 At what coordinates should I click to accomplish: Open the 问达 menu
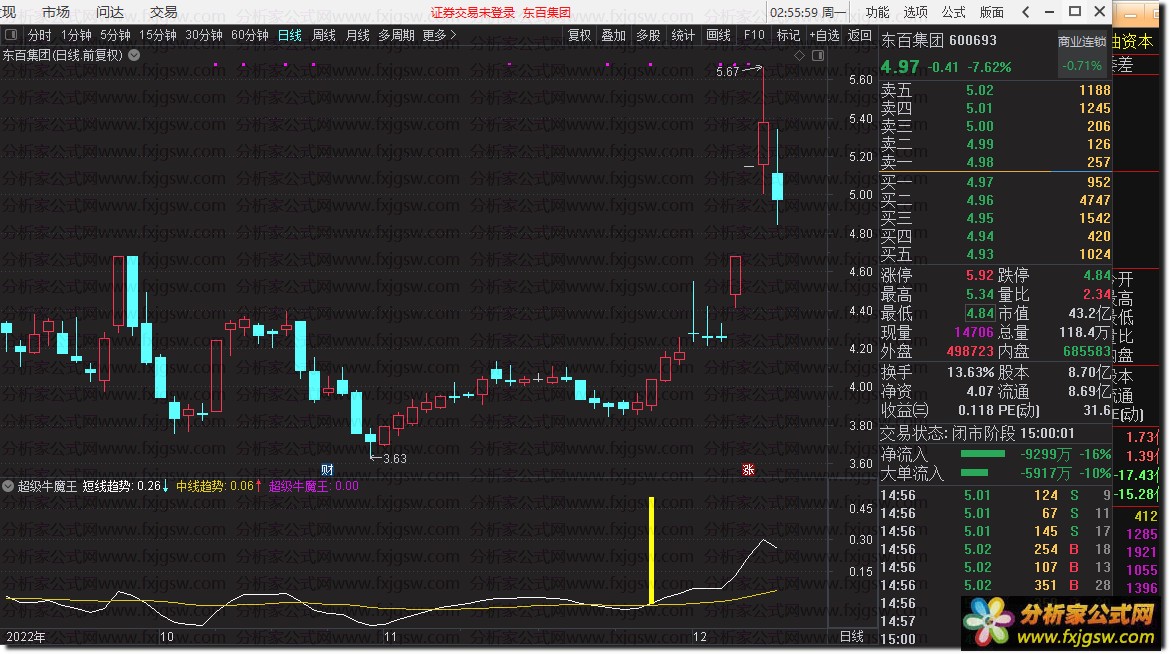[x=110, y=12]
